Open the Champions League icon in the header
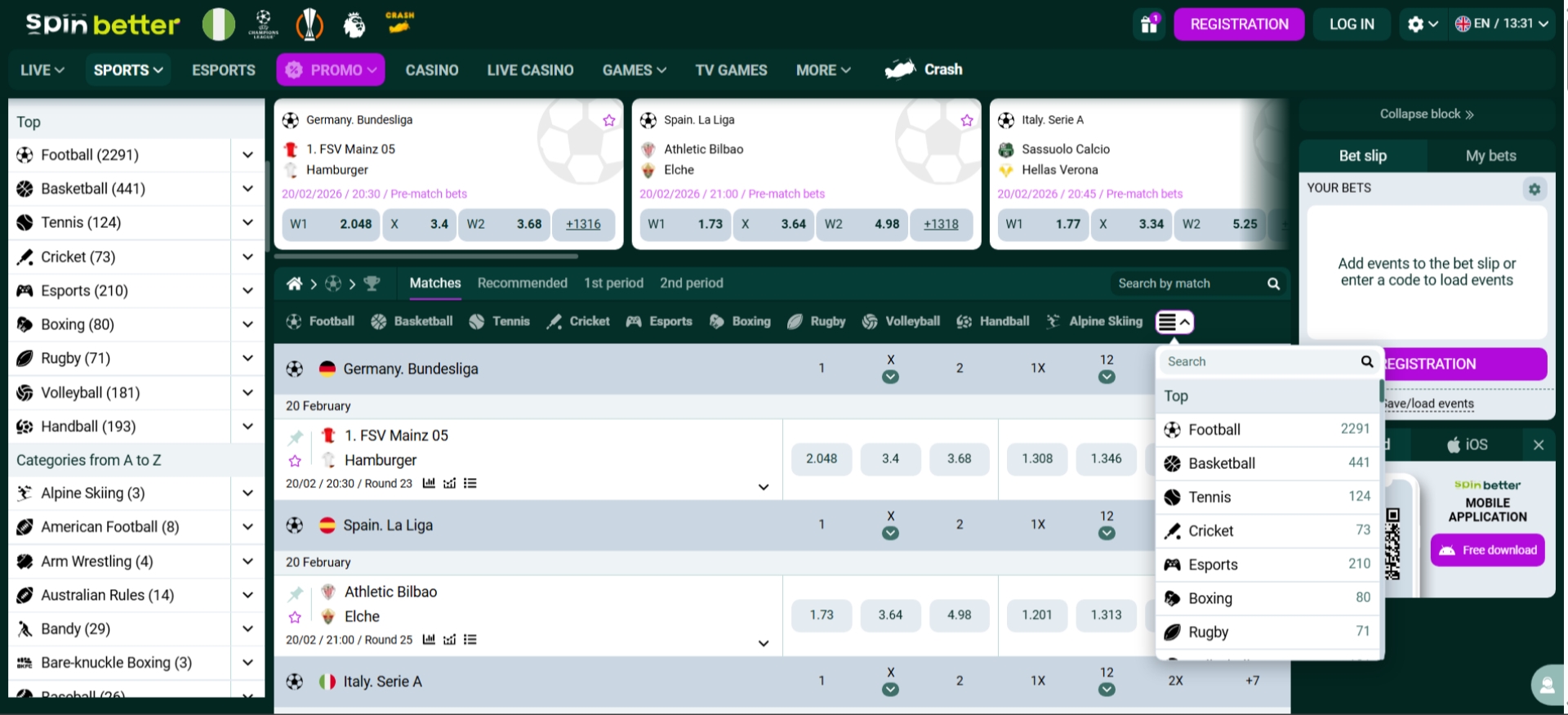This screenshot has height=715, width=1568. pos(263,25)
